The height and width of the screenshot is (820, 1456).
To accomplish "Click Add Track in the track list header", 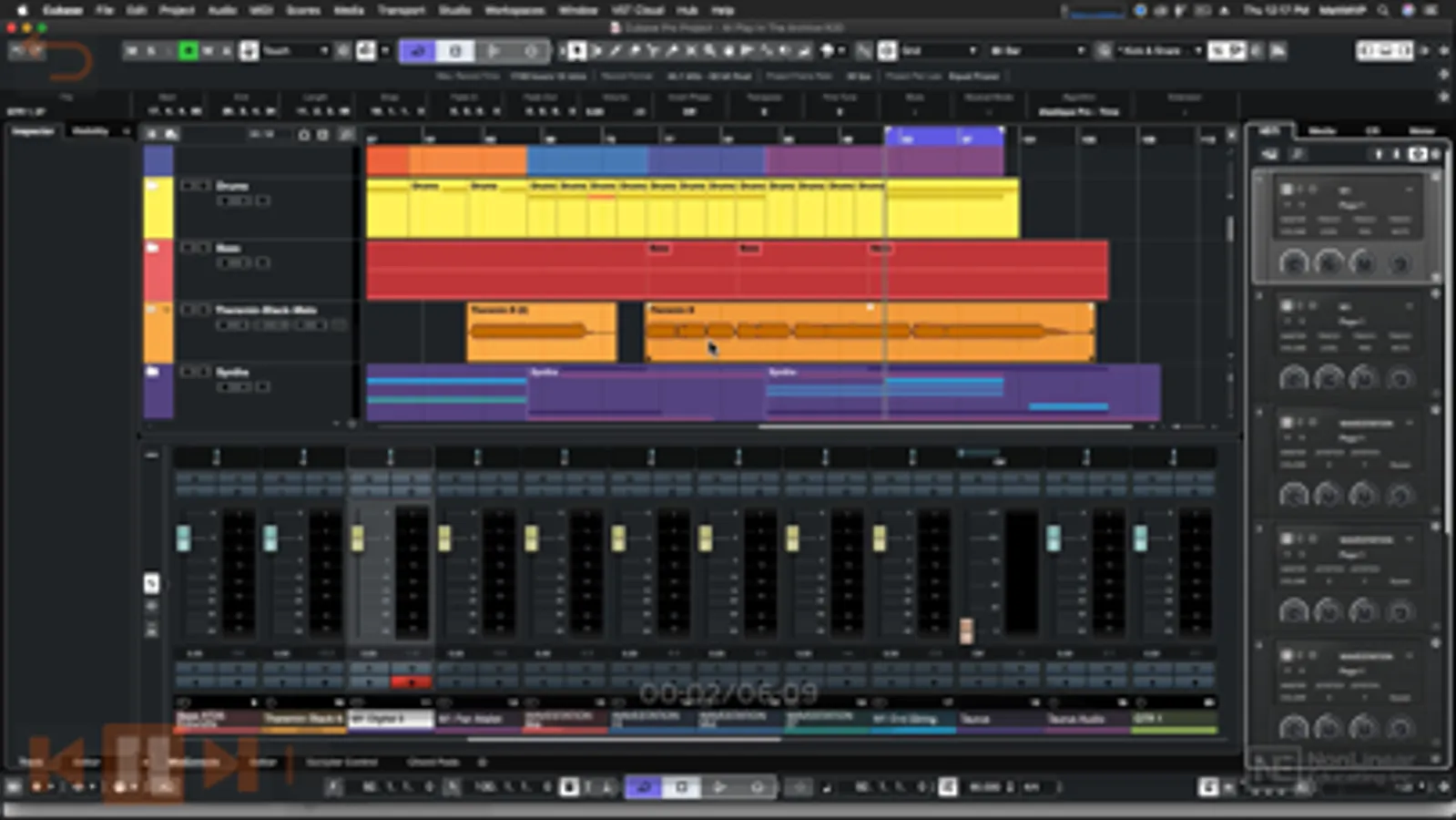I will (152, 134).
